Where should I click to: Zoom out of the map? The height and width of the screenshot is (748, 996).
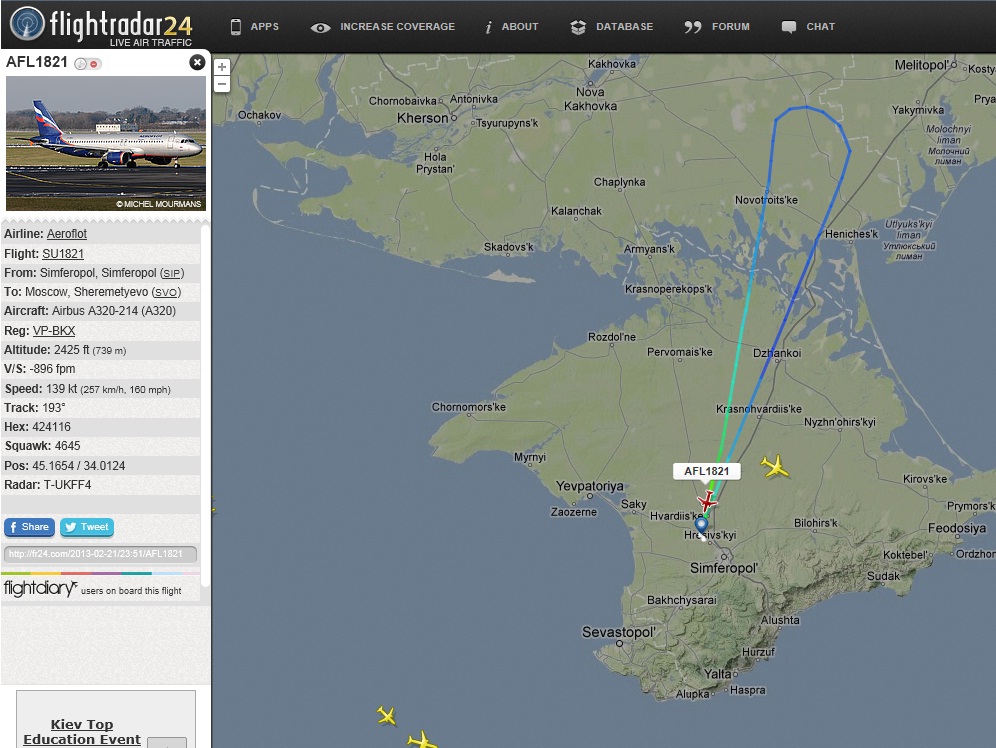tap(222, 84)
